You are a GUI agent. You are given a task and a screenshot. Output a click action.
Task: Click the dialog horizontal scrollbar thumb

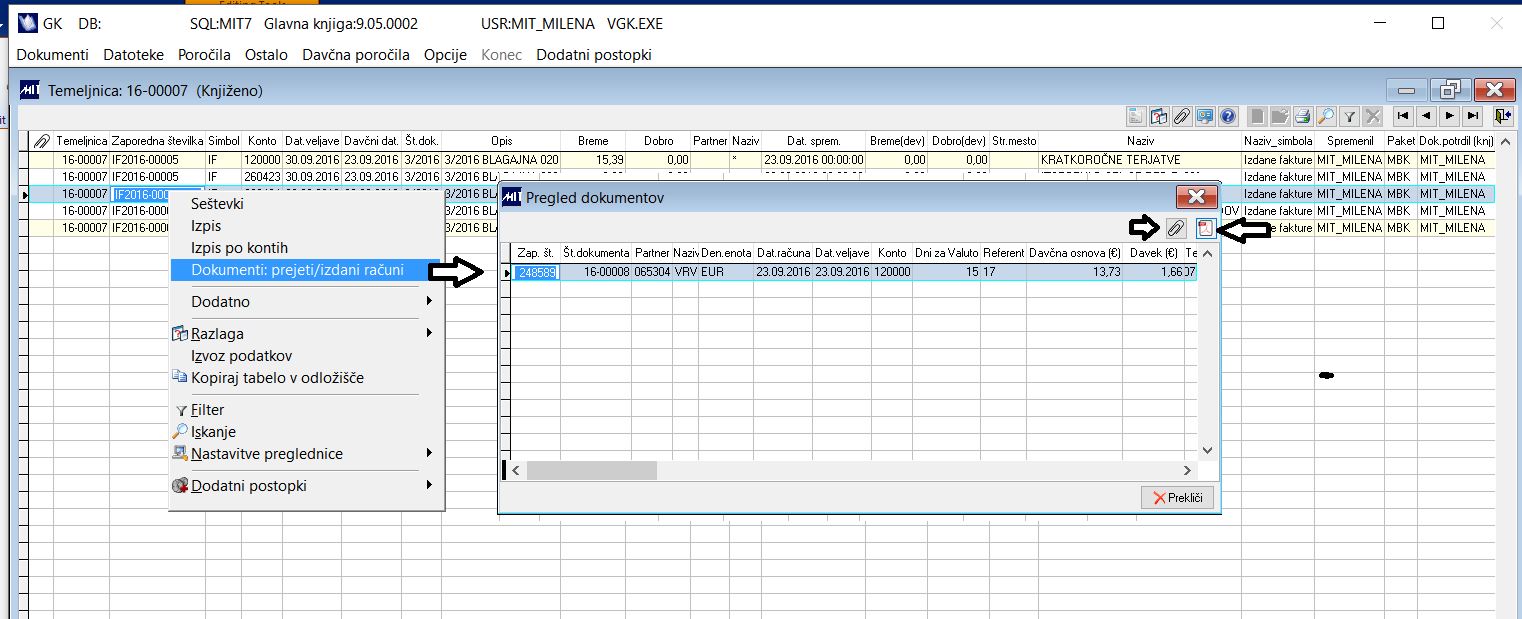(592, 470)
